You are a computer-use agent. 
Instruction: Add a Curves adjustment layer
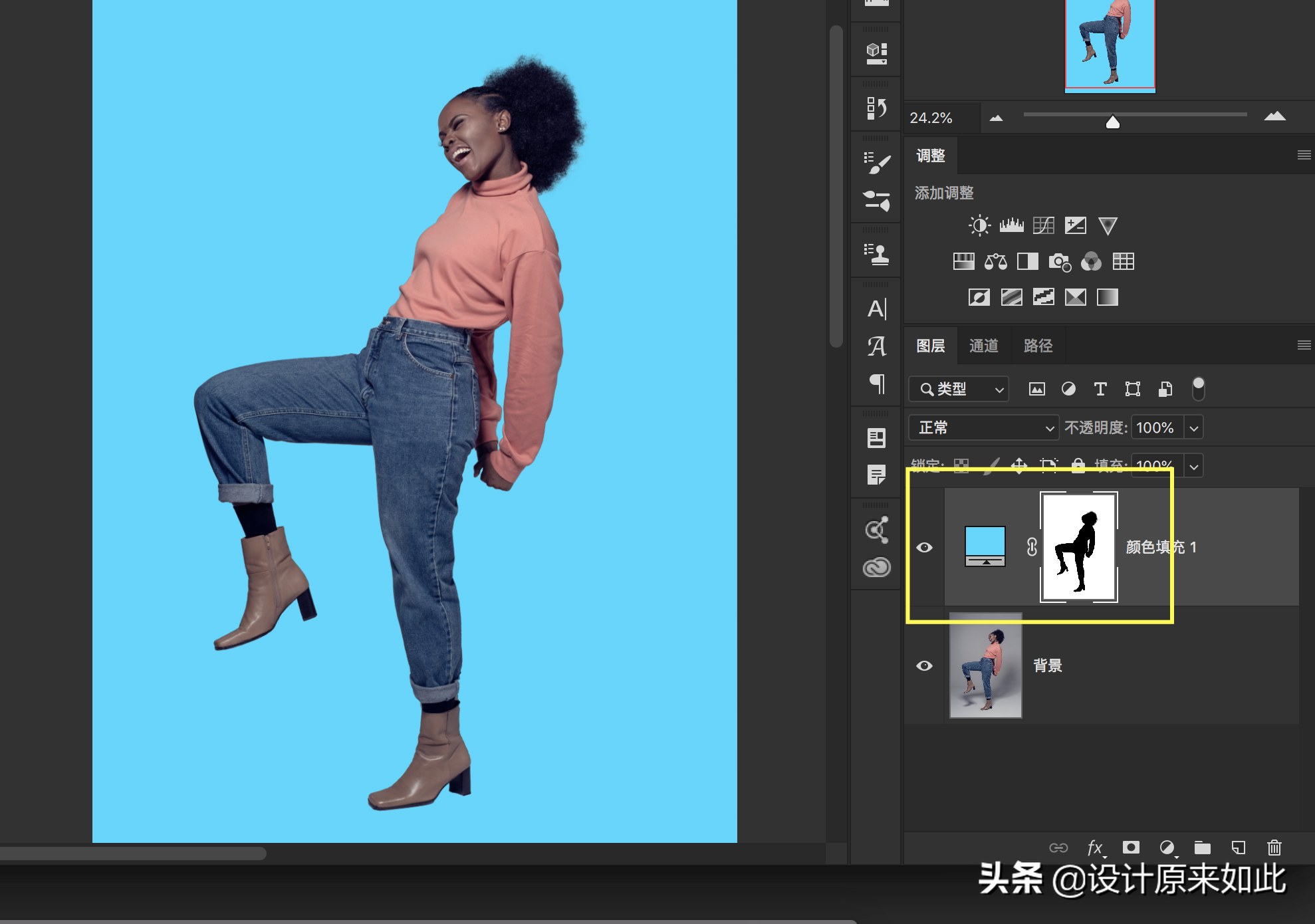(1043, 225)
